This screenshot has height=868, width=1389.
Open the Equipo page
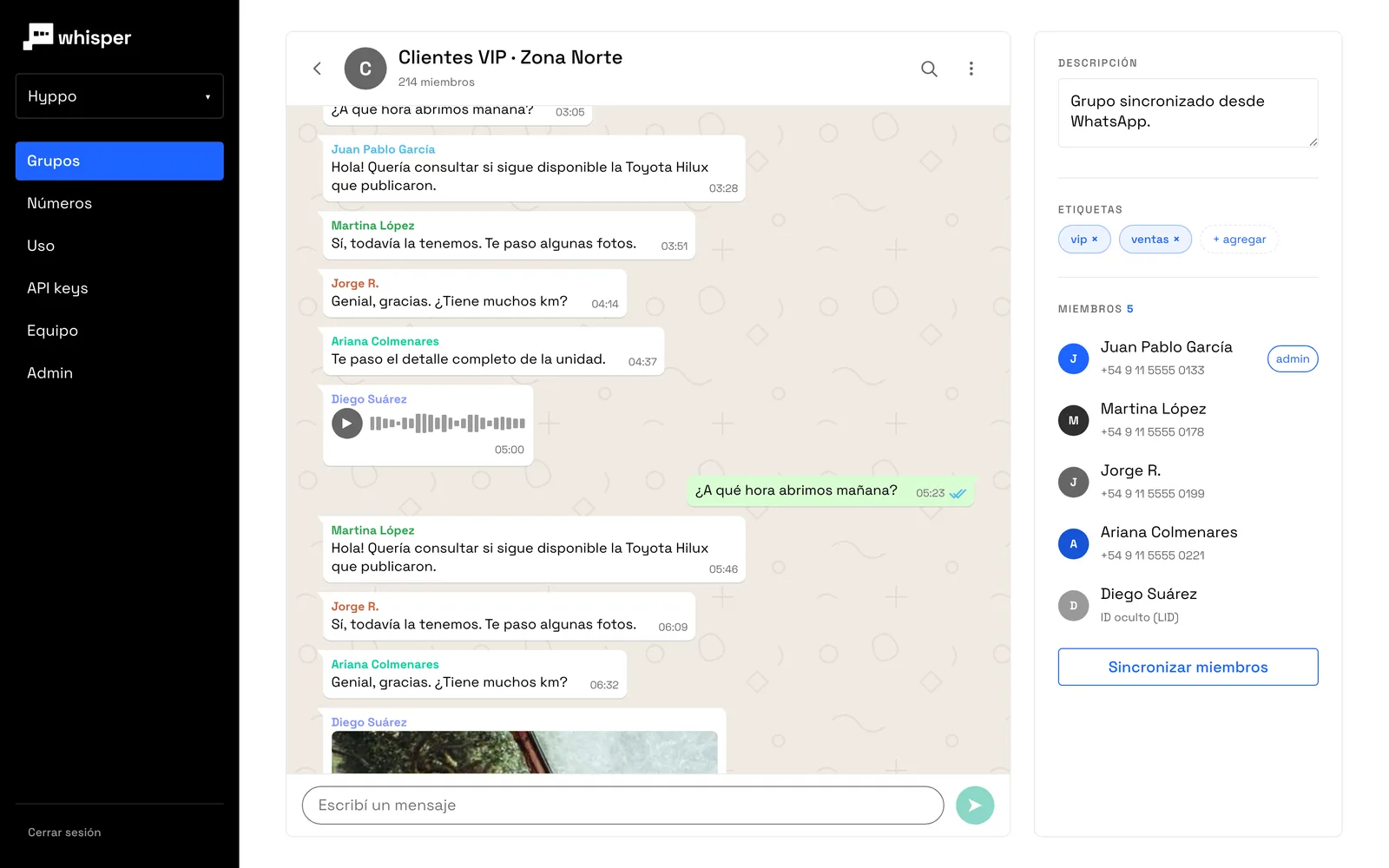120,331
